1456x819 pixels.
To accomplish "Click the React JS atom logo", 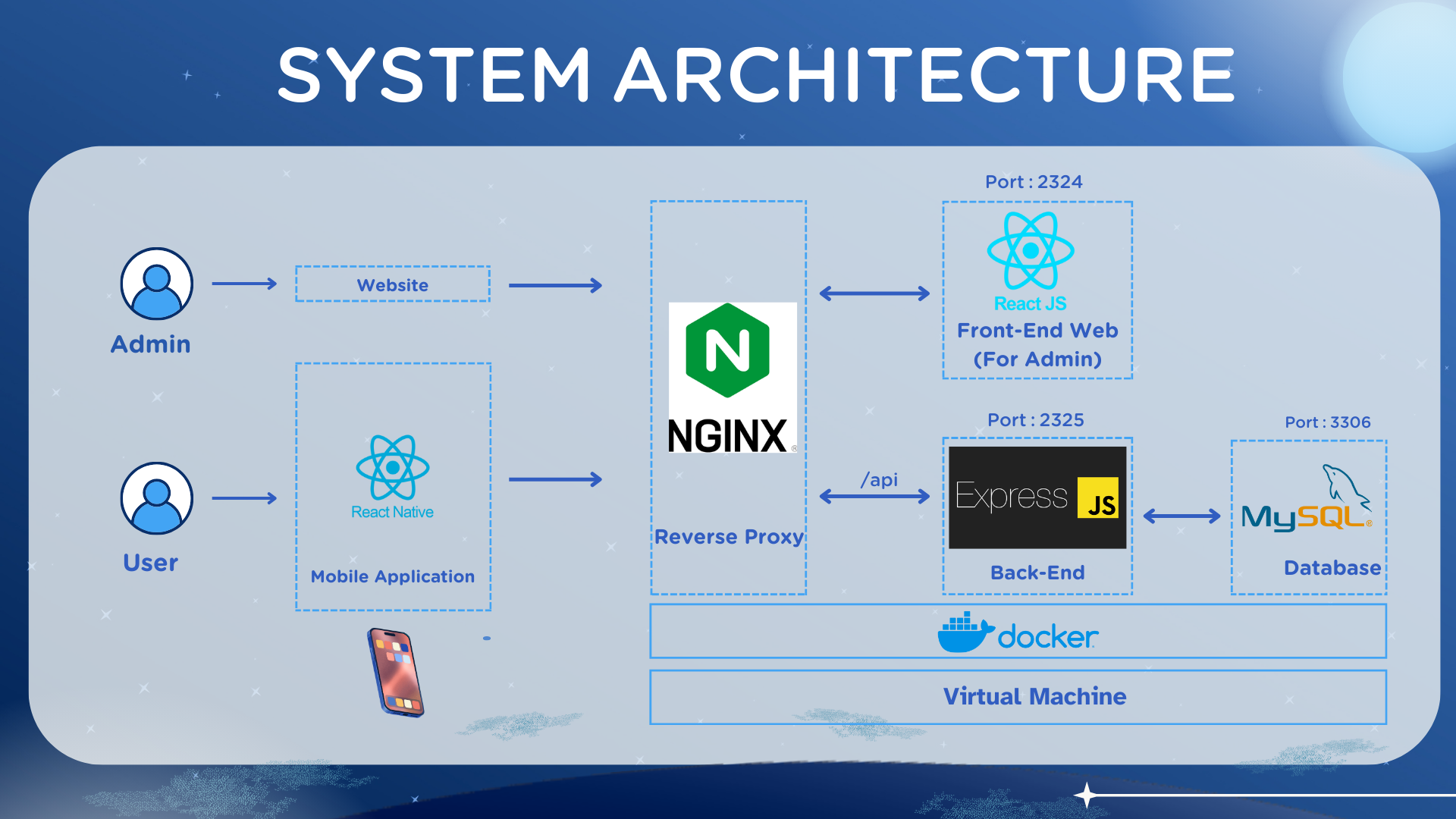I will (x=1031, y=251).
